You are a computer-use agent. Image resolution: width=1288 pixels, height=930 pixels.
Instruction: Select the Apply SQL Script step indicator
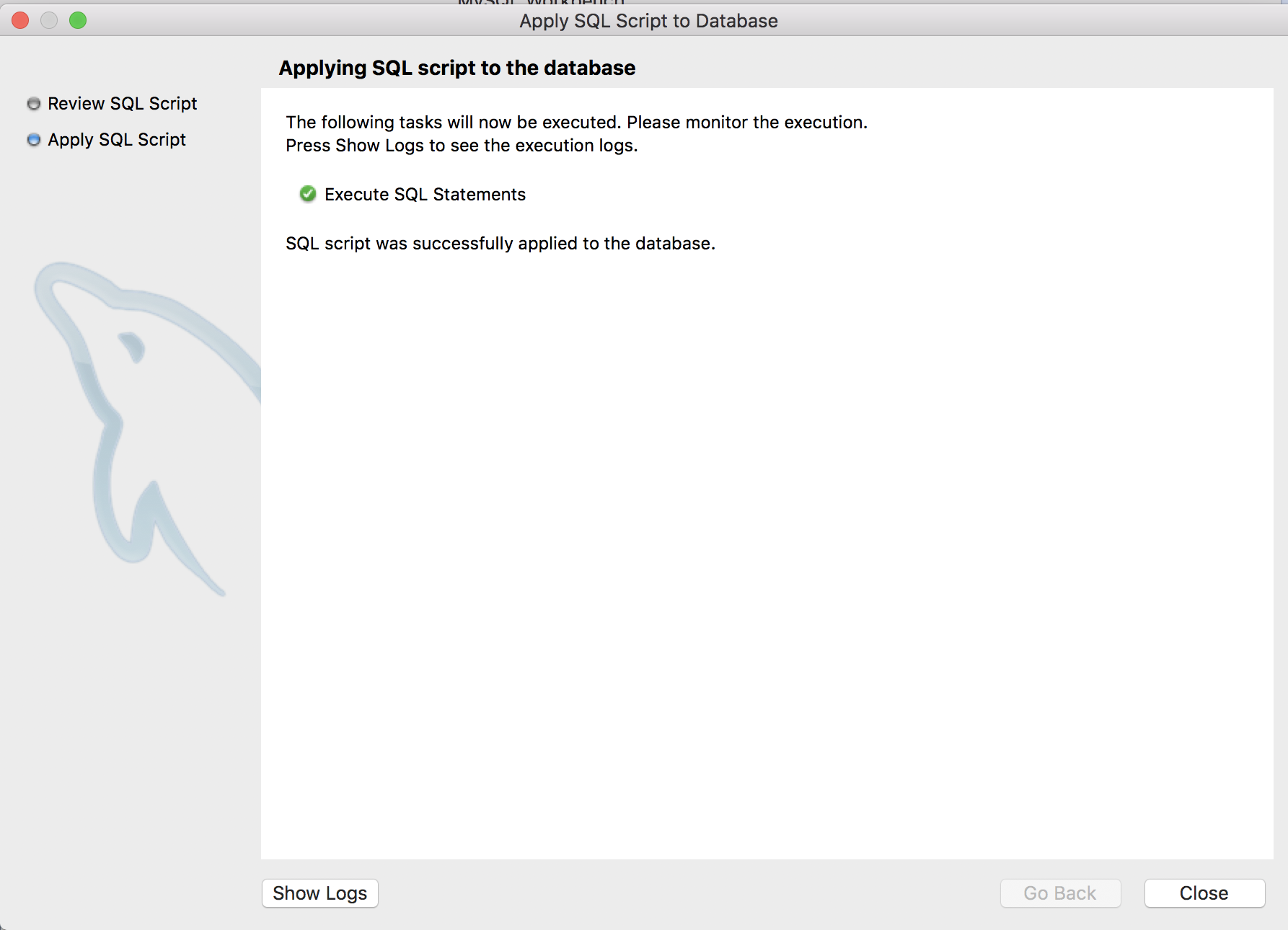33,140
